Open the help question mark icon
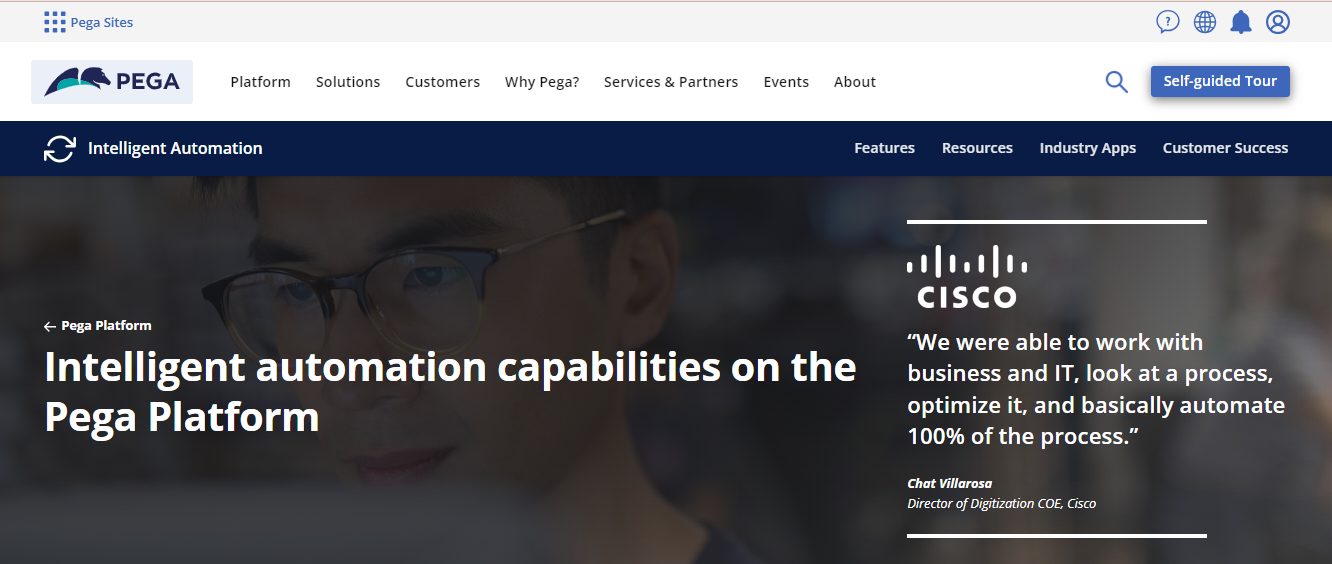Image resolution: width=1332 pixels, height=564 pixels. (x=1167, y=22)
